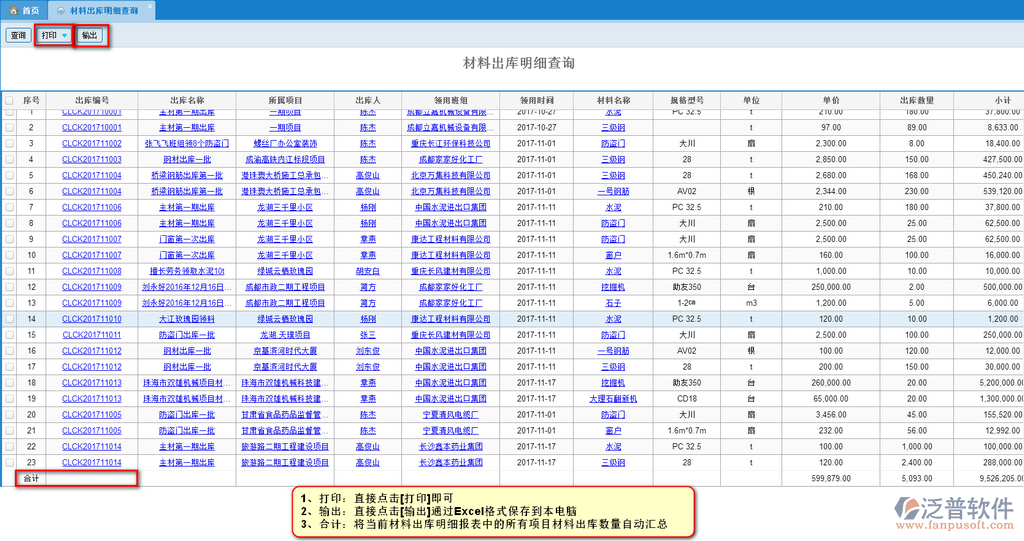Image resolution: width=1024 pixels, height=541 pixels.
Task: Click the 领用时间 column header
Action: pos(537,101)
